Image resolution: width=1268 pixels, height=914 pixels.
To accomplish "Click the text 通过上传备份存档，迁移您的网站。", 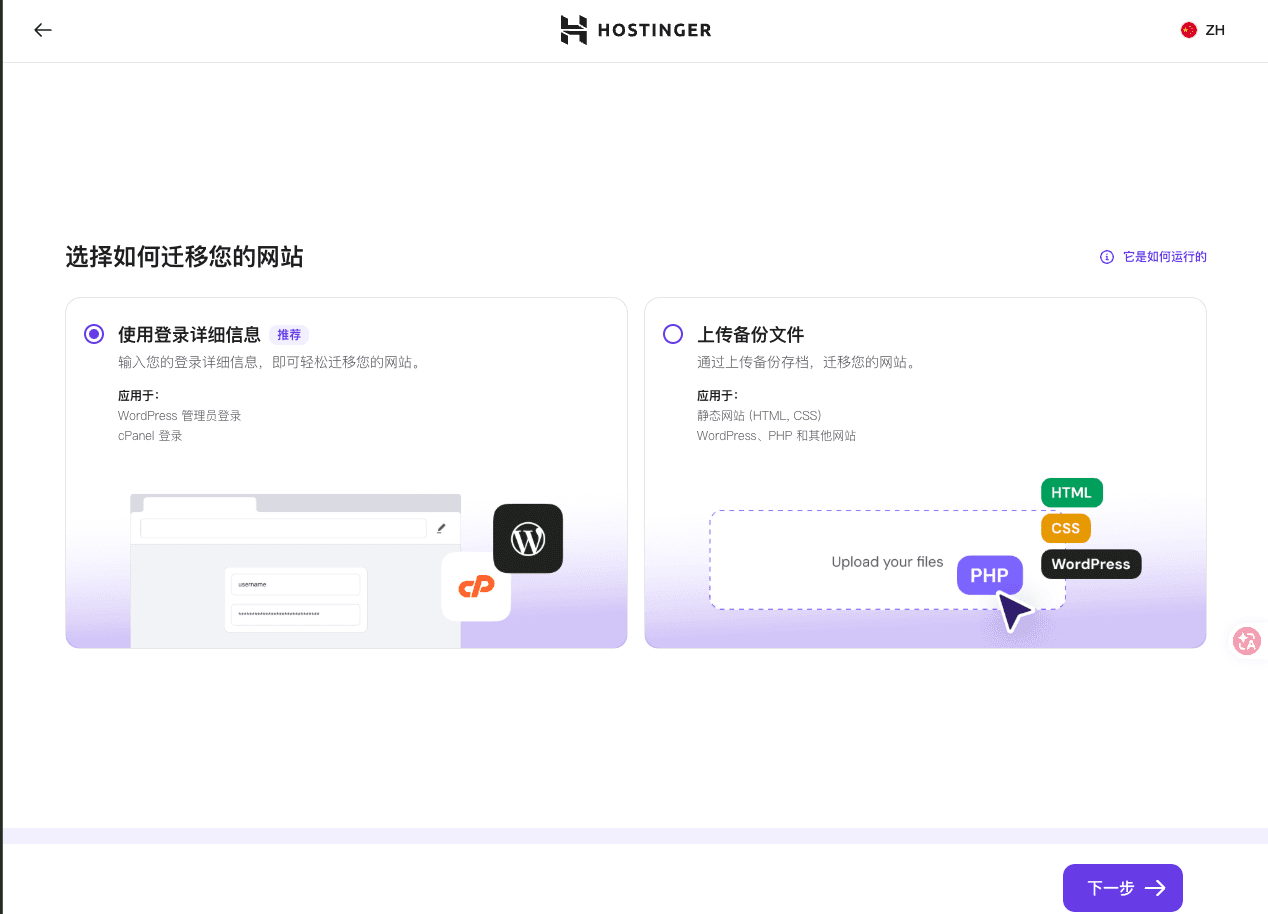I will [x=806, y=362].
